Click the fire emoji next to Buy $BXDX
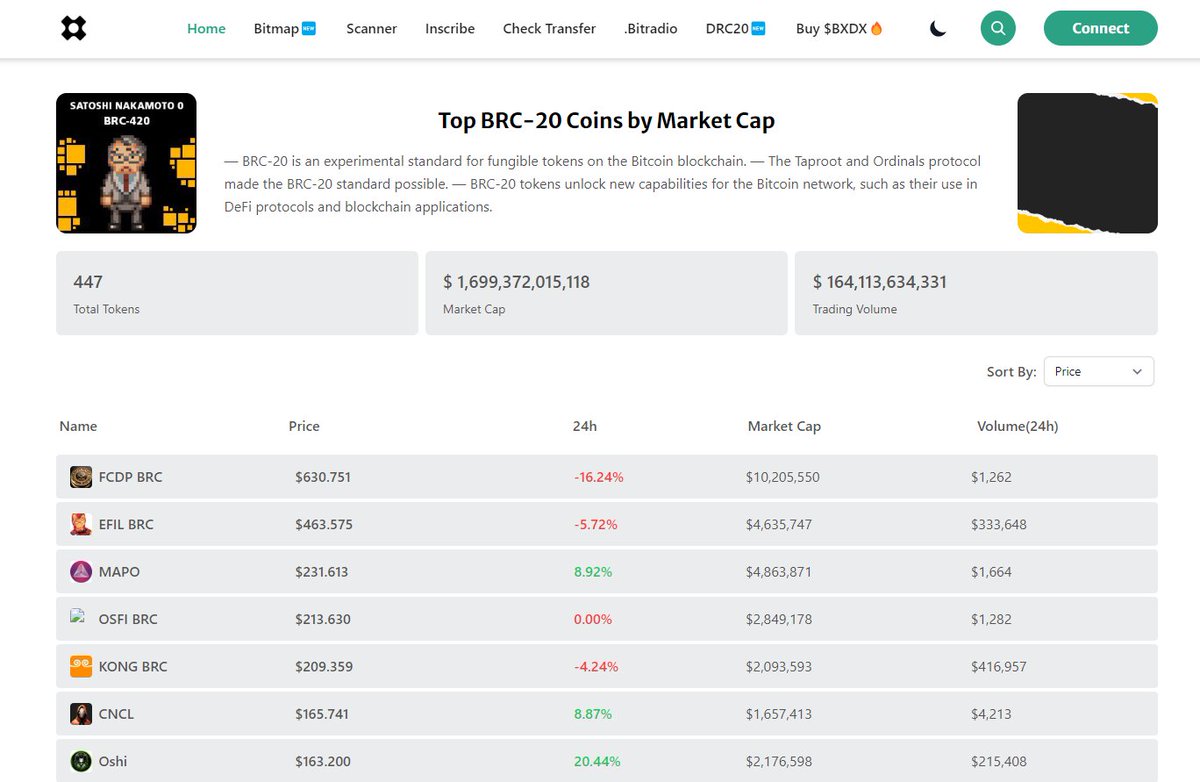This screenshot has height=782, width=1200. 877,28
